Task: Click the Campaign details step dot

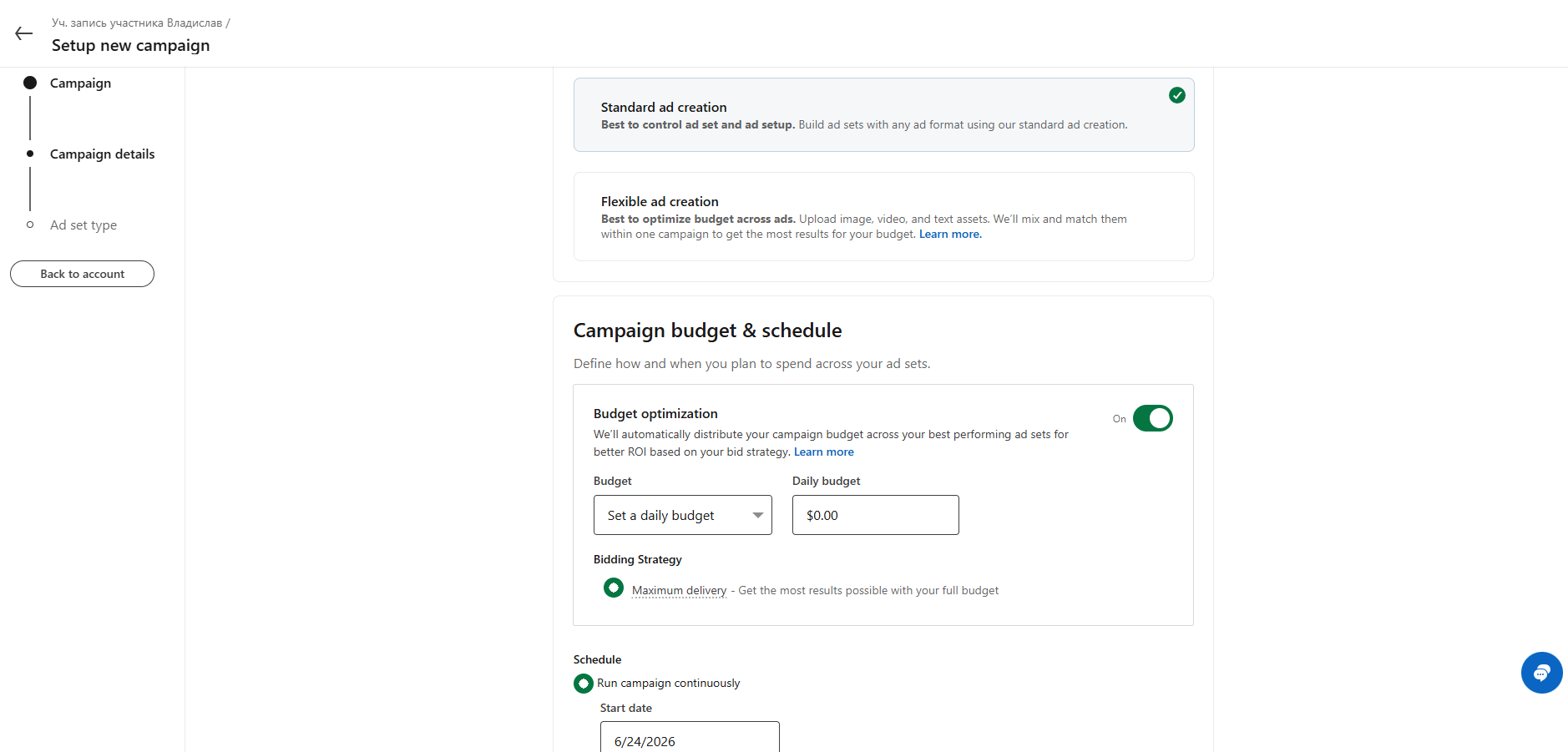Action: click(x=30, y=154)
